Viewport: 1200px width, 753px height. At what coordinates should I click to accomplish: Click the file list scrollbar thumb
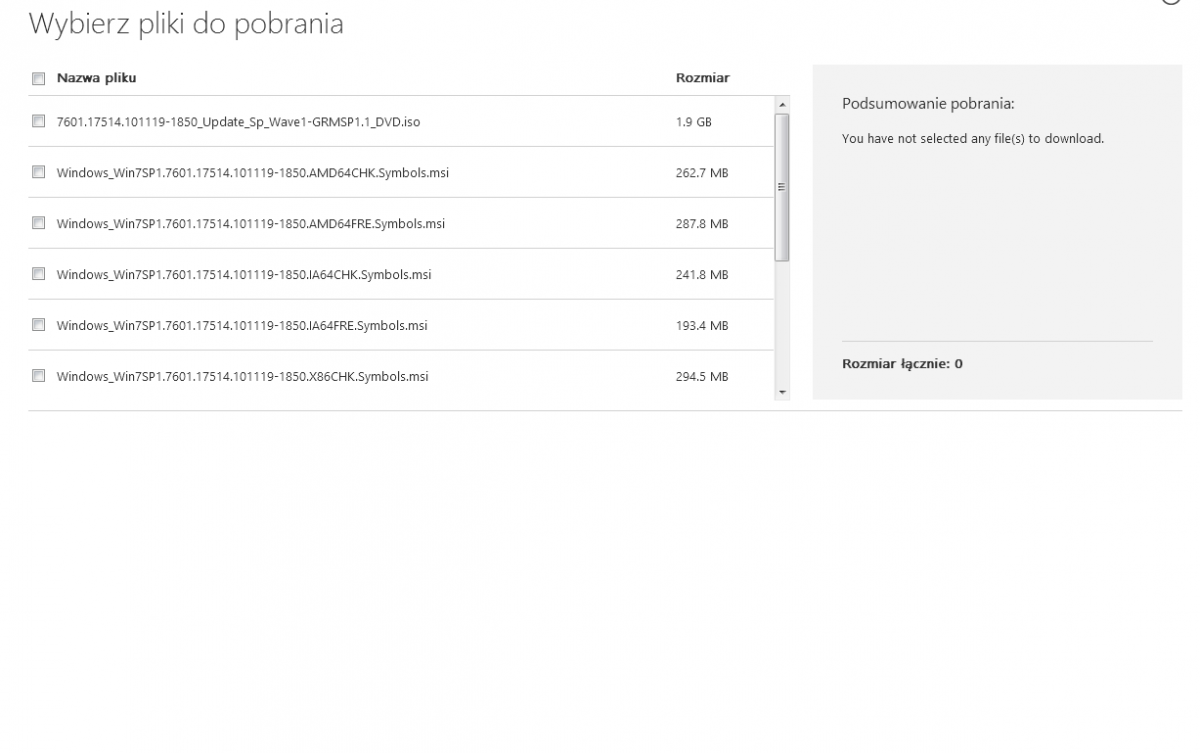[x=782, y=187]
